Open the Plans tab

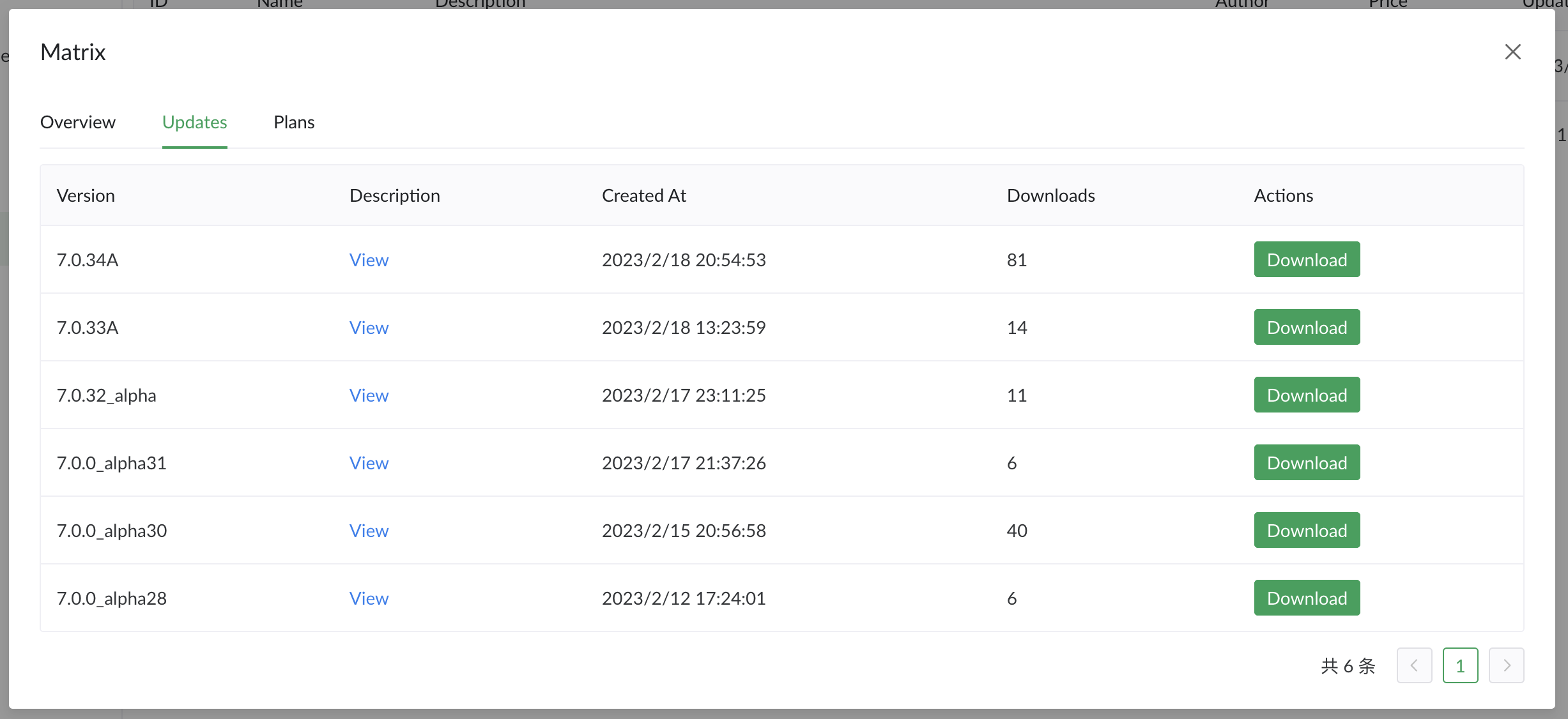pos(294,122)
